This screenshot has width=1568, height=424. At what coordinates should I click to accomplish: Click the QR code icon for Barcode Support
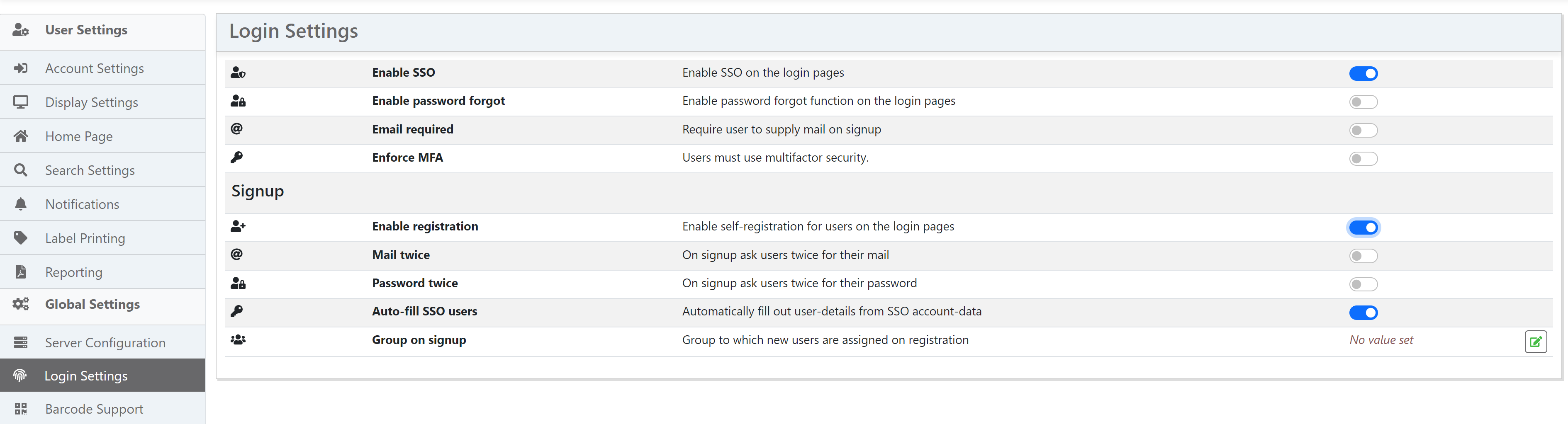(21, 409)
